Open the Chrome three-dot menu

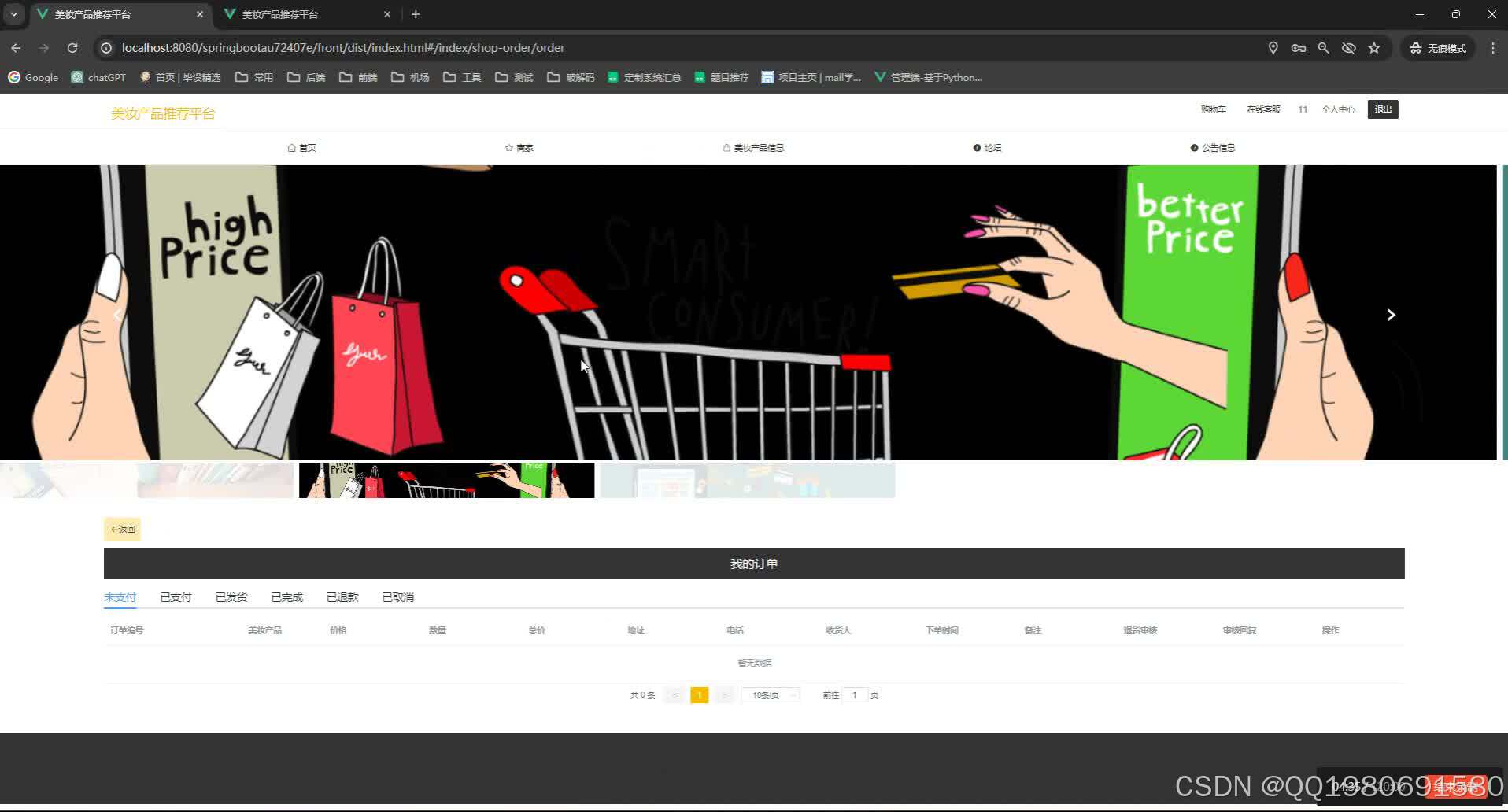[x=1493, y=48]
